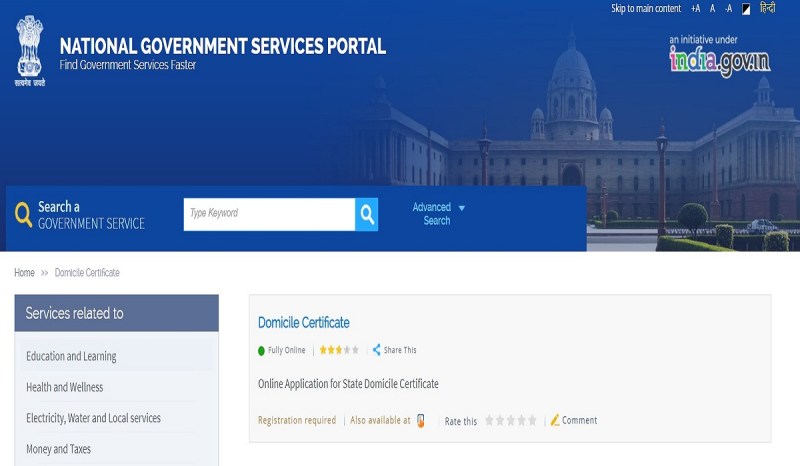Select Electricity, Water and Local services
Viewport: 800px width, 466px height.
(93, 418)
